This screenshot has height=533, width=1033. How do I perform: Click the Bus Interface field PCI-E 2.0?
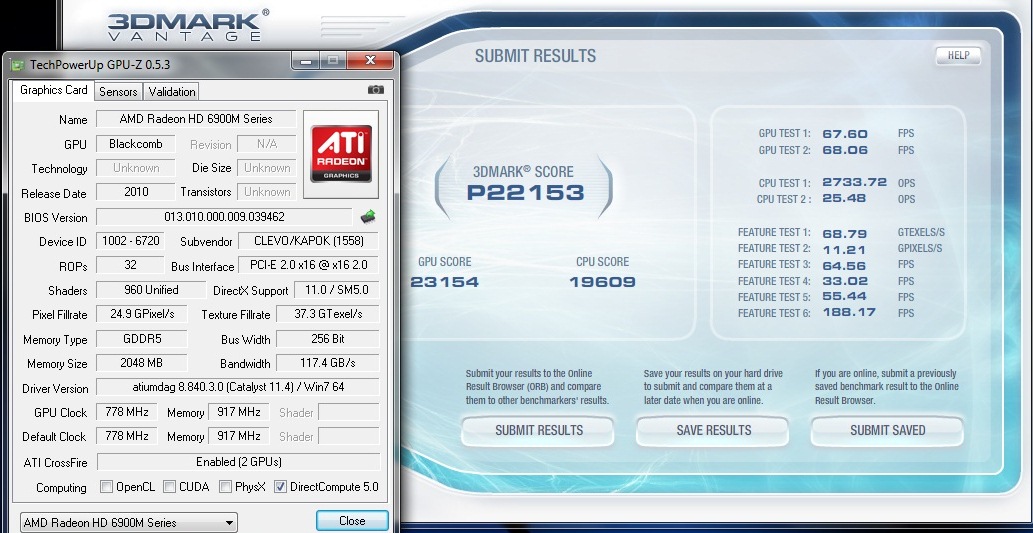[x=308, y=265]
